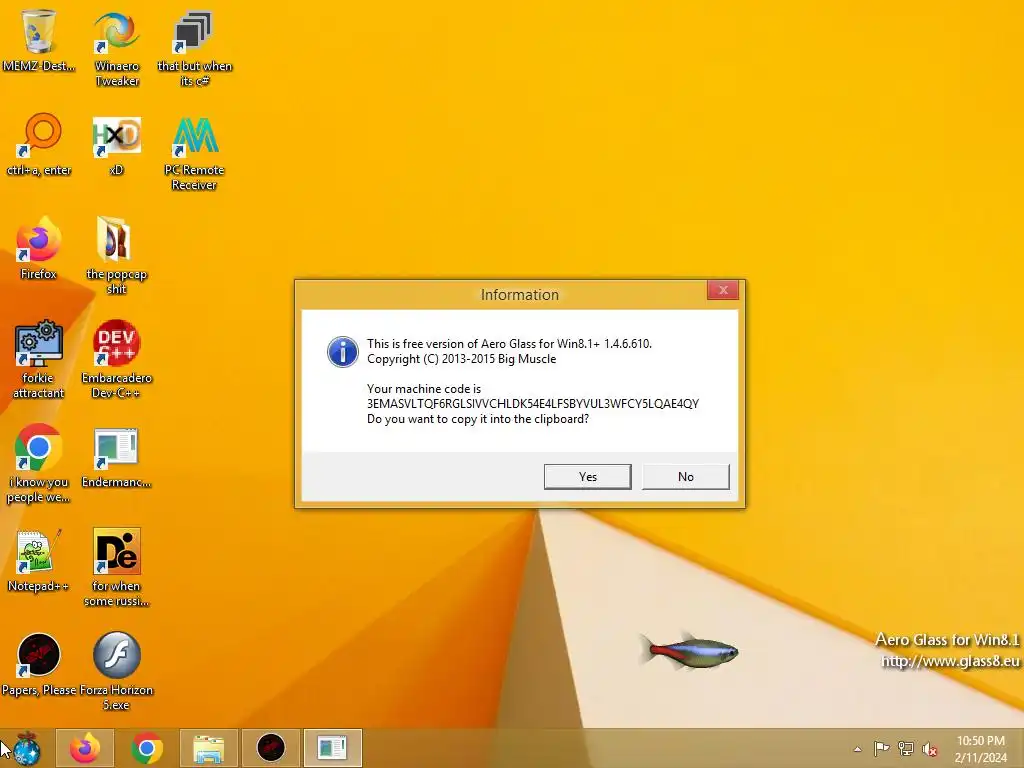
Task: Click the blue information icon in dialog
Action: point(342,352)
